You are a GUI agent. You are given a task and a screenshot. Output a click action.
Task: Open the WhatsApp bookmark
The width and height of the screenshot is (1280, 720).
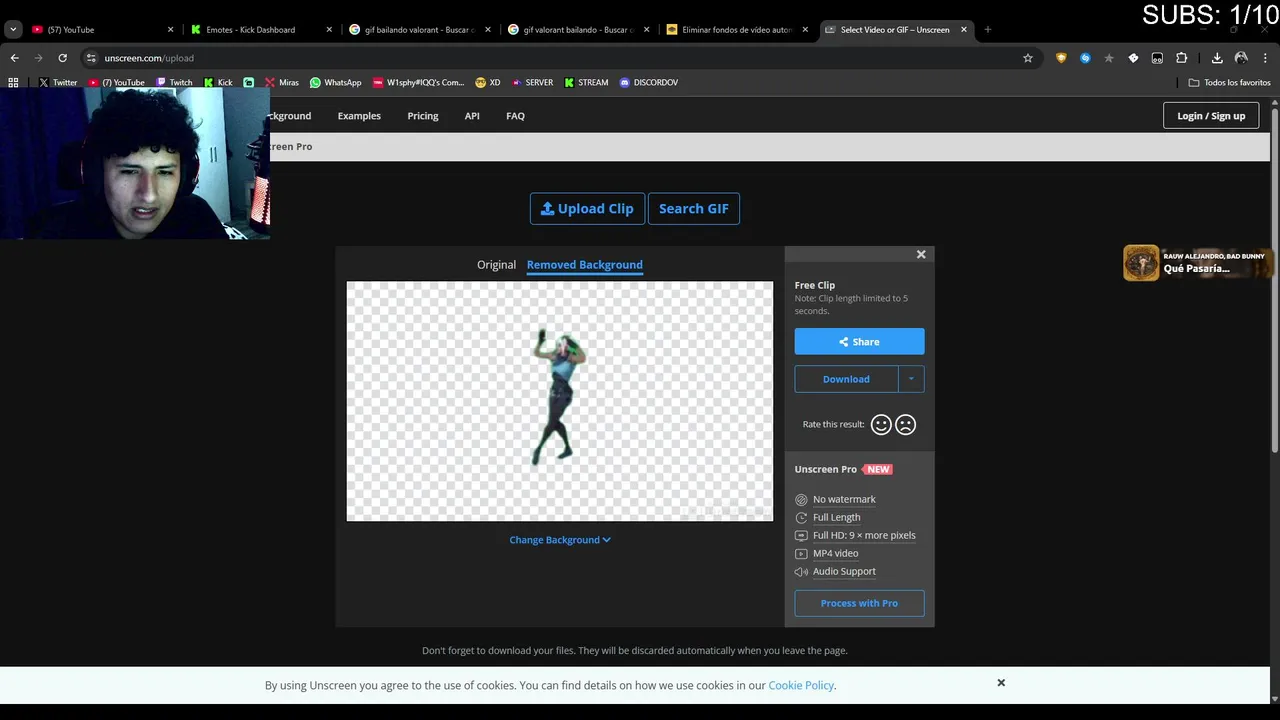[336, 82]
